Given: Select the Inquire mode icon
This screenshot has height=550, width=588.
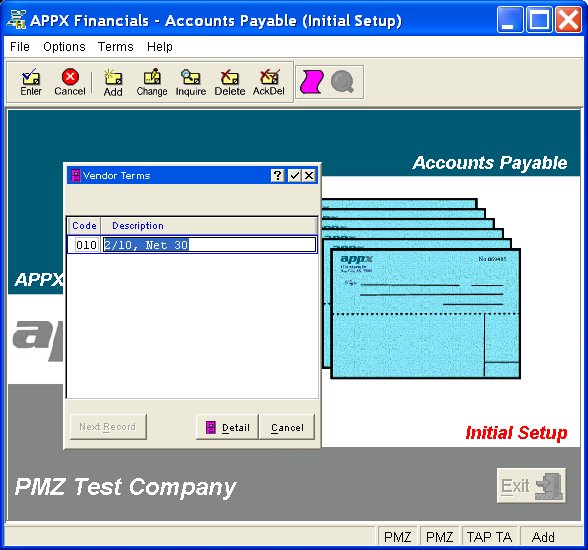Looking at the screenshot, I should (x=191, y=82).
